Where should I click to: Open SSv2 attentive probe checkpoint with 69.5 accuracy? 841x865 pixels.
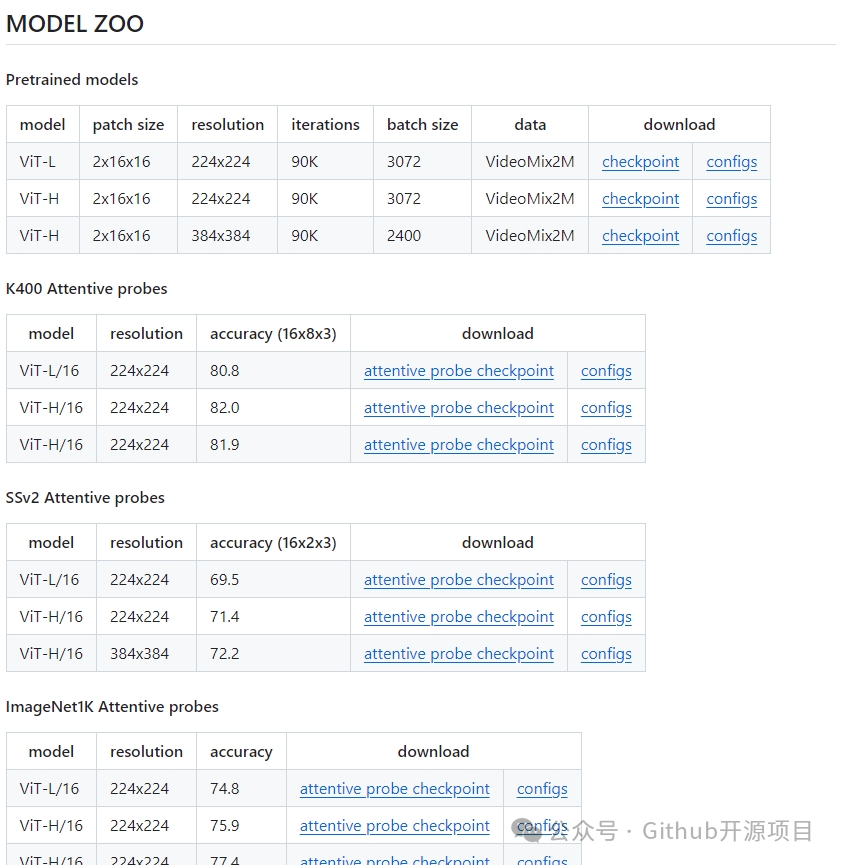[x=459, y=580]
